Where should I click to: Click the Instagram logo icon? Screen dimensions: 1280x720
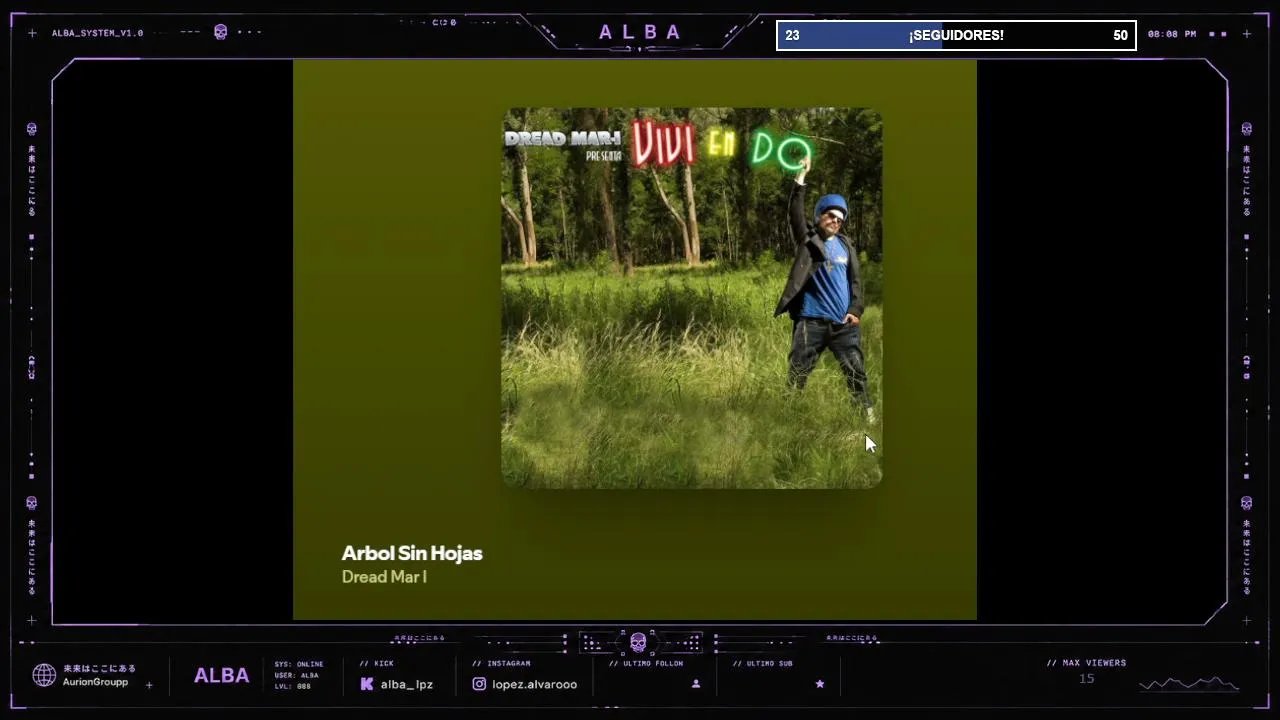coord(479,684)
